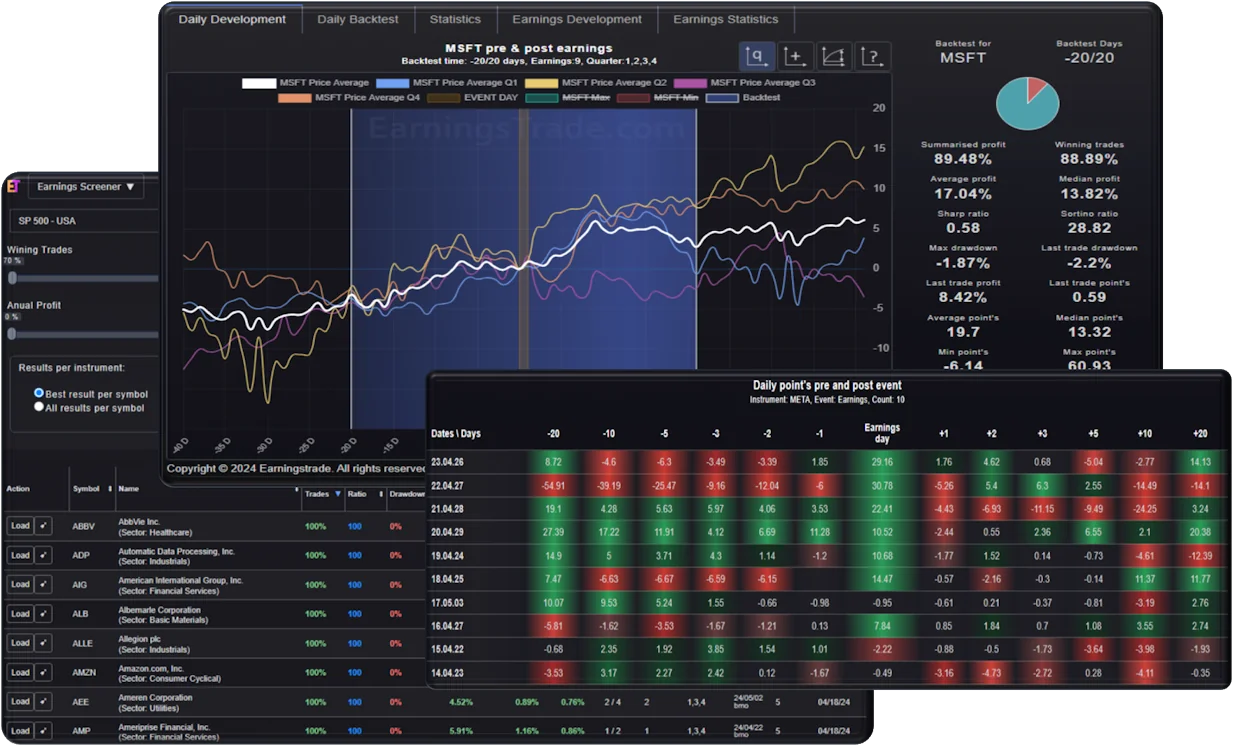Click the Symbol column header to sort
The width and height of the screenshot is (1233, 746).
pyautogui.click(x=86, y=489)
